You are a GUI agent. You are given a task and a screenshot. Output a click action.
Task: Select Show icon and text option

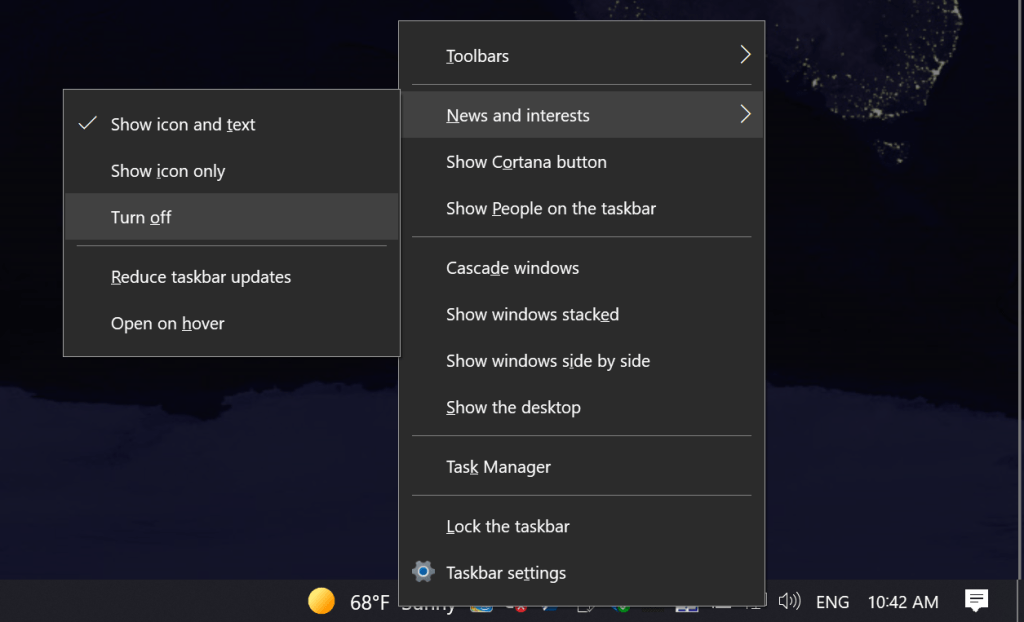[183, 125]
